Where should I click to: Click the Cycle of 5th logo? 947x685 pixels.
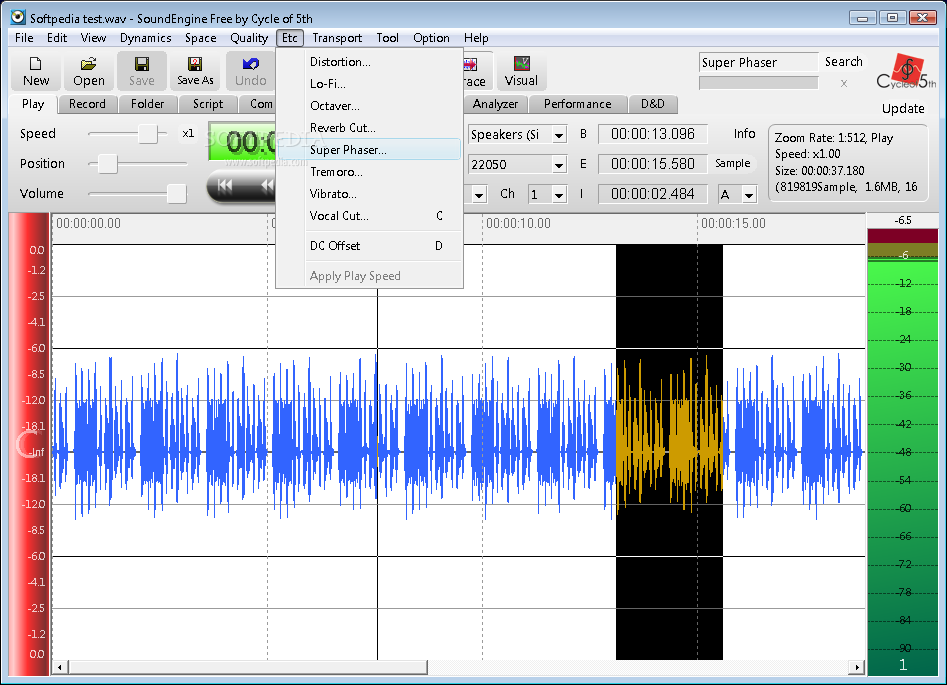[906, 72]
